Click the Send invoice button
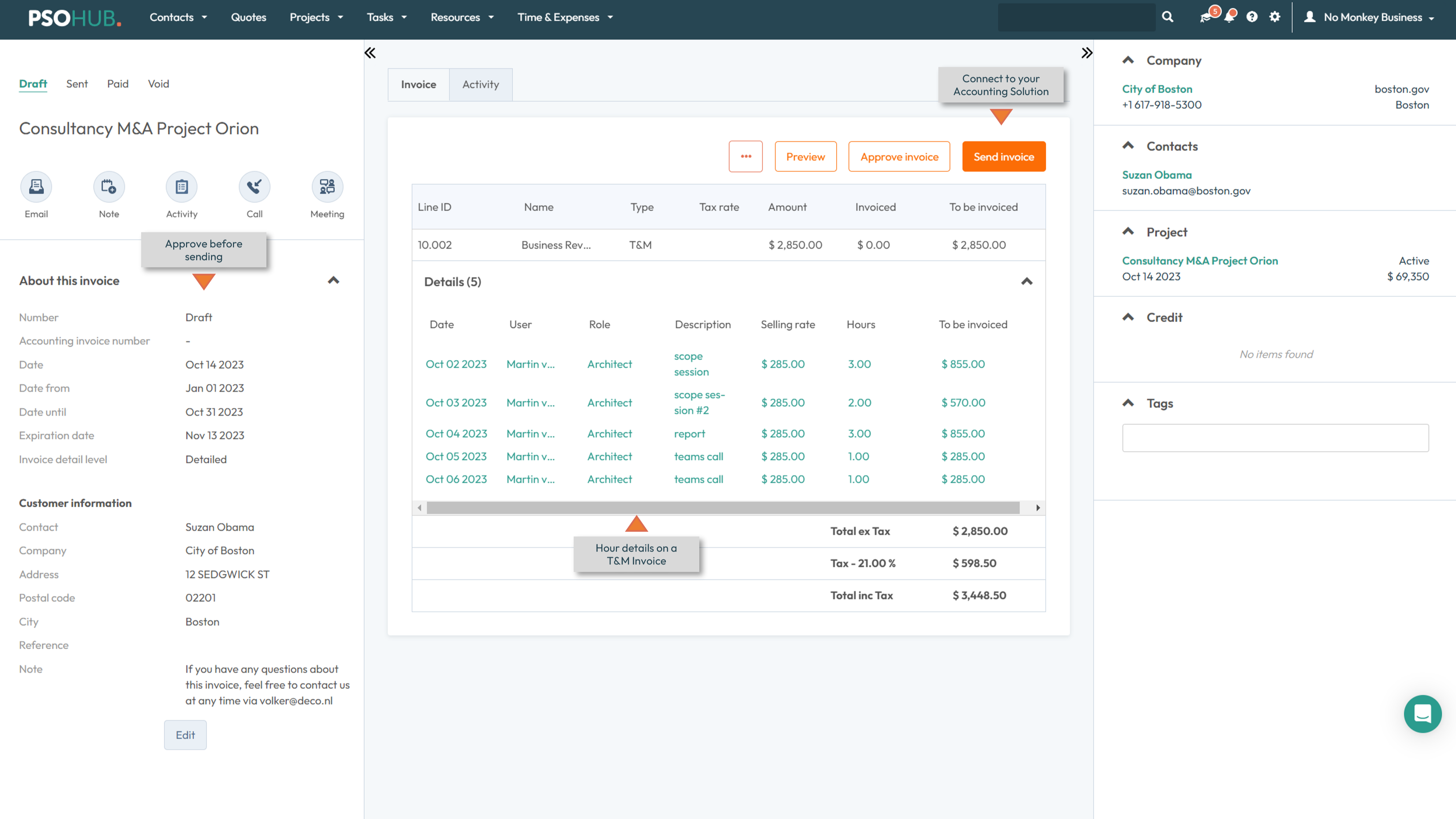1456x819 pixels. point(1003,157)
